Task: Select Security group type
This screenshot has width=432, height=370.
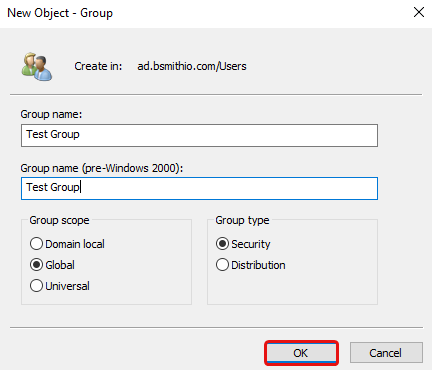Action: (x=243, y=244)
